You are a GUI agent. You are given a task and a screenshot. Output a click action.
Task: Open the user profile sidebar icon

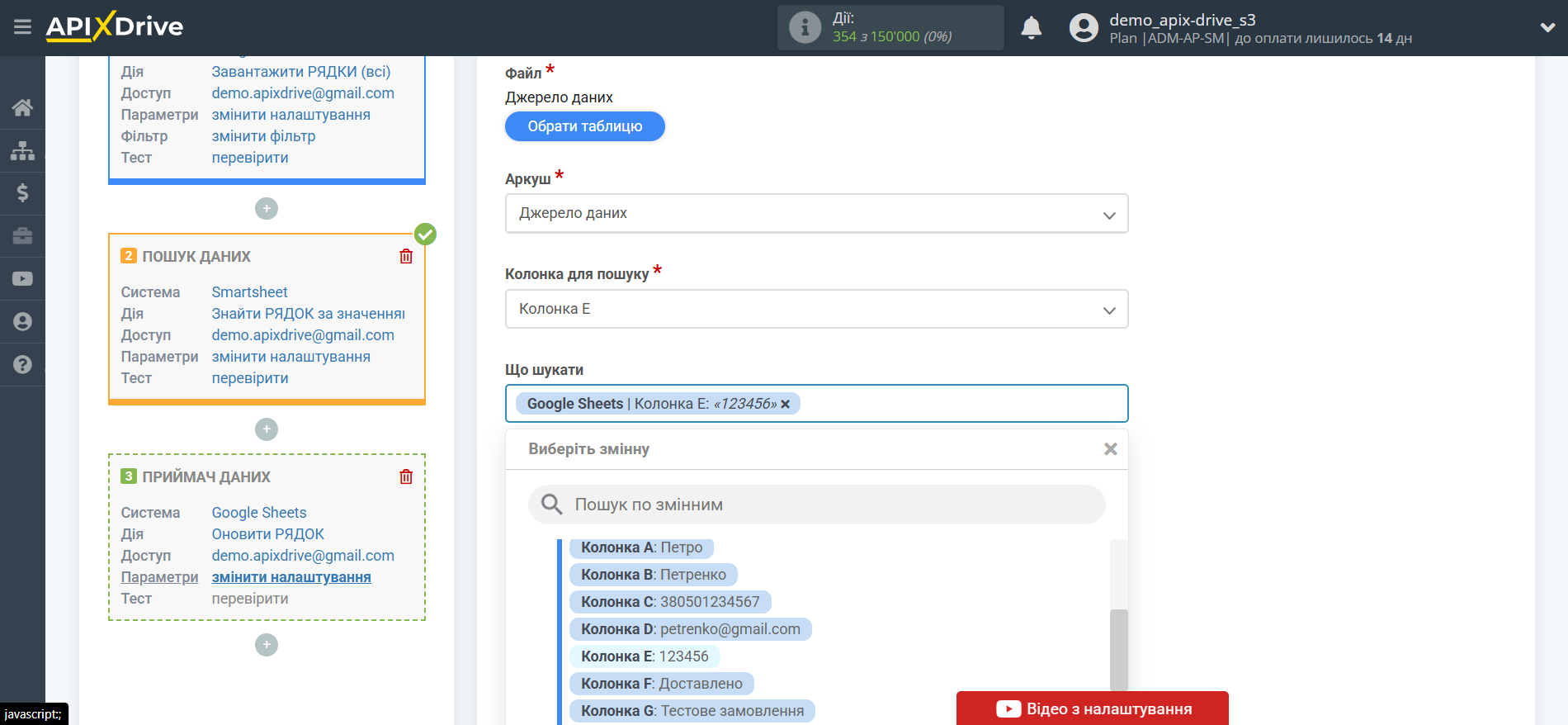pyautogui.click(x=22, y=322)
